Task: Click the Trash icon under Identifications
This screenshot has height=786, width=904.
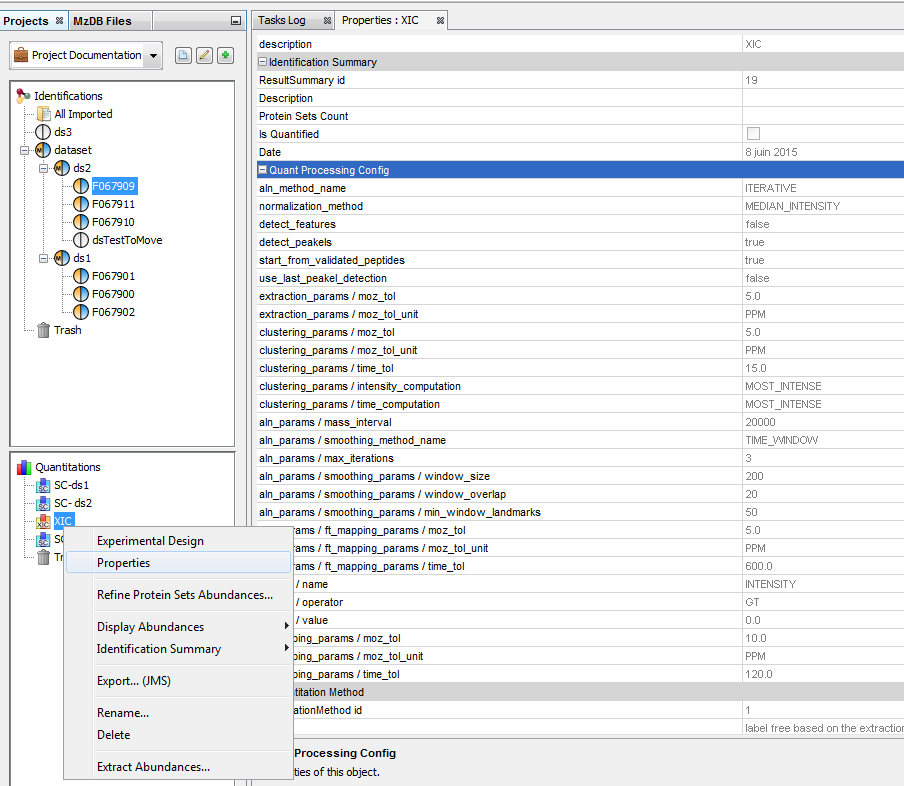Action: [x=43, y=330]
